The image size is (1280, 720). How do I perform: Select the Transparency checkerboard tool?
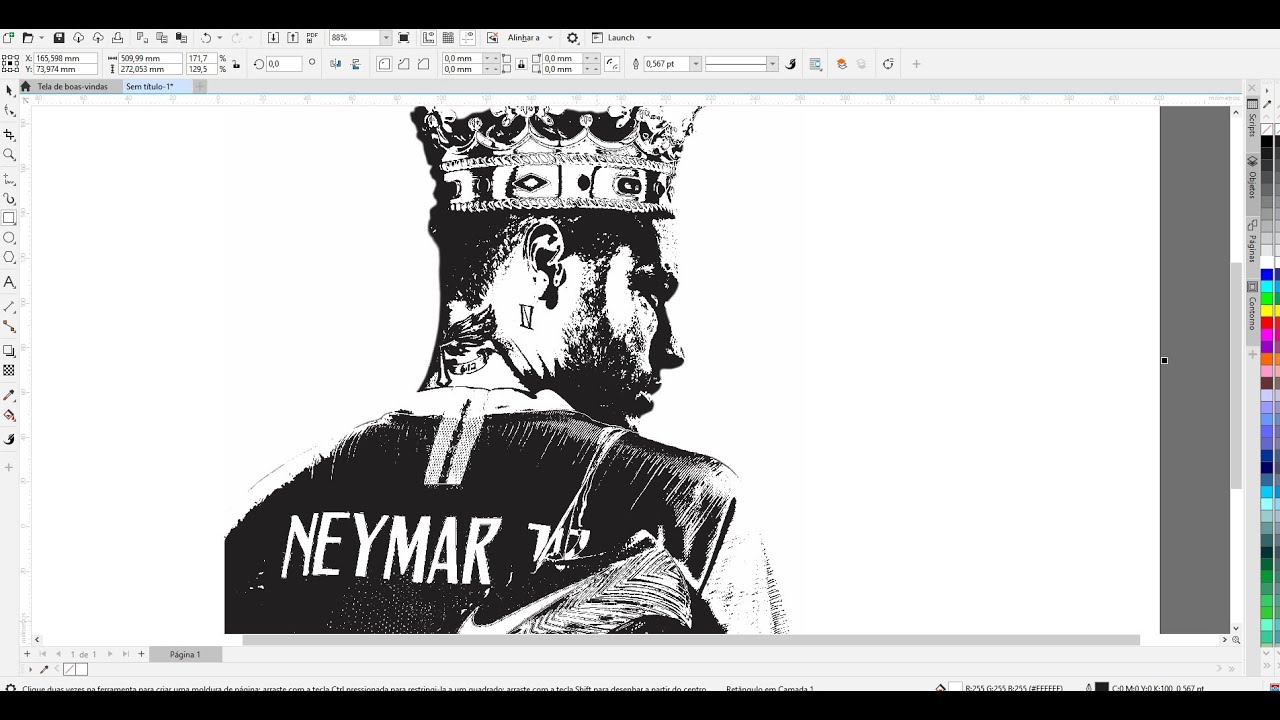pyautogui.click(x=9, y=370)
